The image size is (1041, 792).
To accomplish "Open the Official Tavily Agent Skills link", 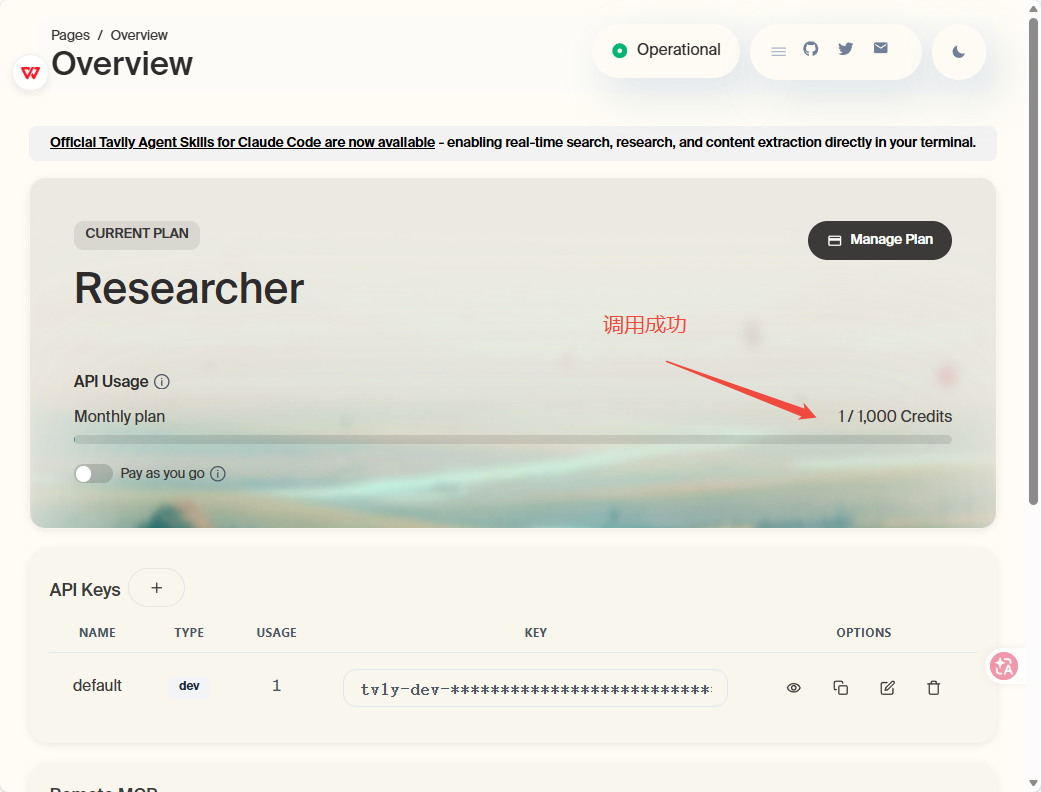I will pos(242,142).
